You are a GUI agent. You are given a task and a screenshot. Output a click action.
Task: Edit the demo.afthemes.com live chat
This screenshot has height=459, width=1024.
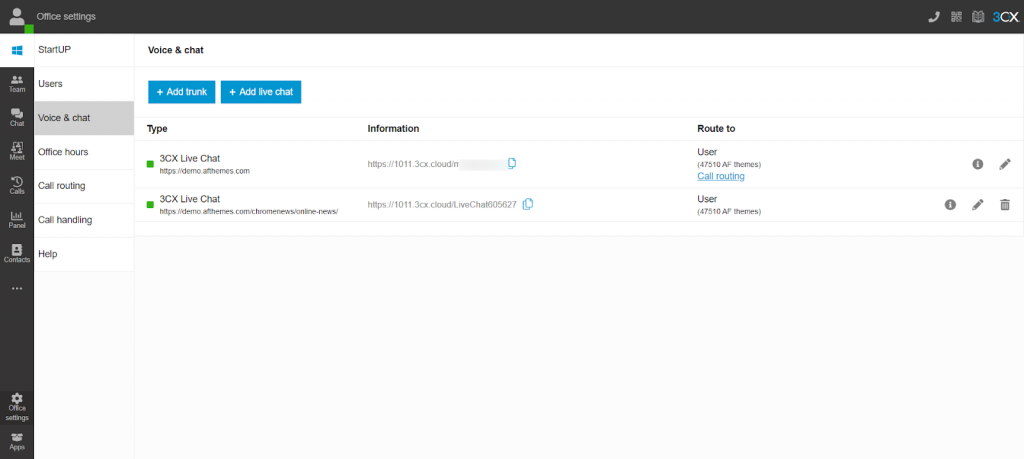tap(1005, 165)
